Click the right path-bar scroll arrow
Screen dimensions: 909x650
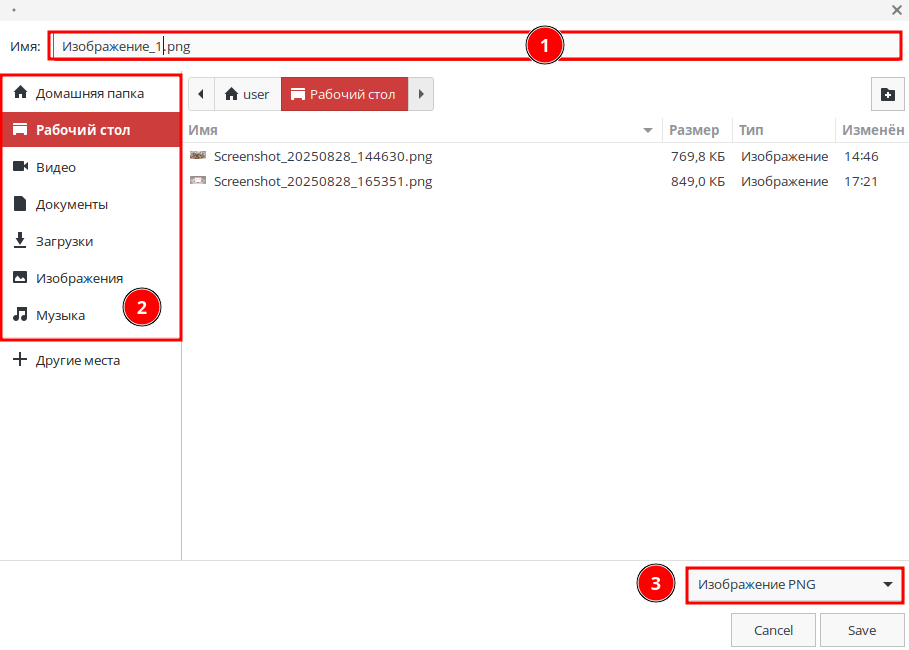[x=421, y=94]
